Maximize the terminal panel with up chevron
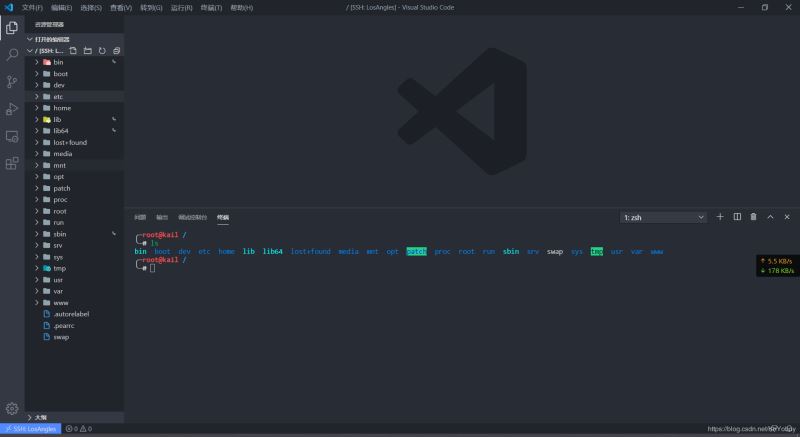800x437 pixels. tap(770, 217)
